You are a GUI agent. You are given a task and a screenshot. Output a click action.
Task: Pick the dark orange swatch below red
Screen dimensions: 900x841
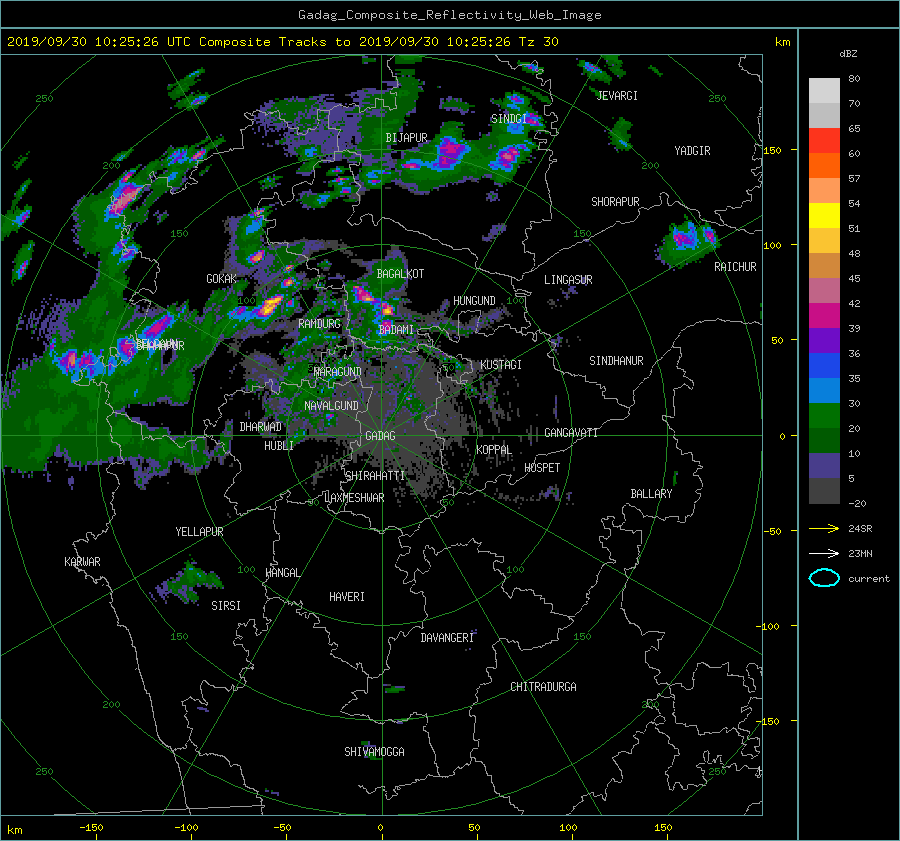(x=824, y=165)
